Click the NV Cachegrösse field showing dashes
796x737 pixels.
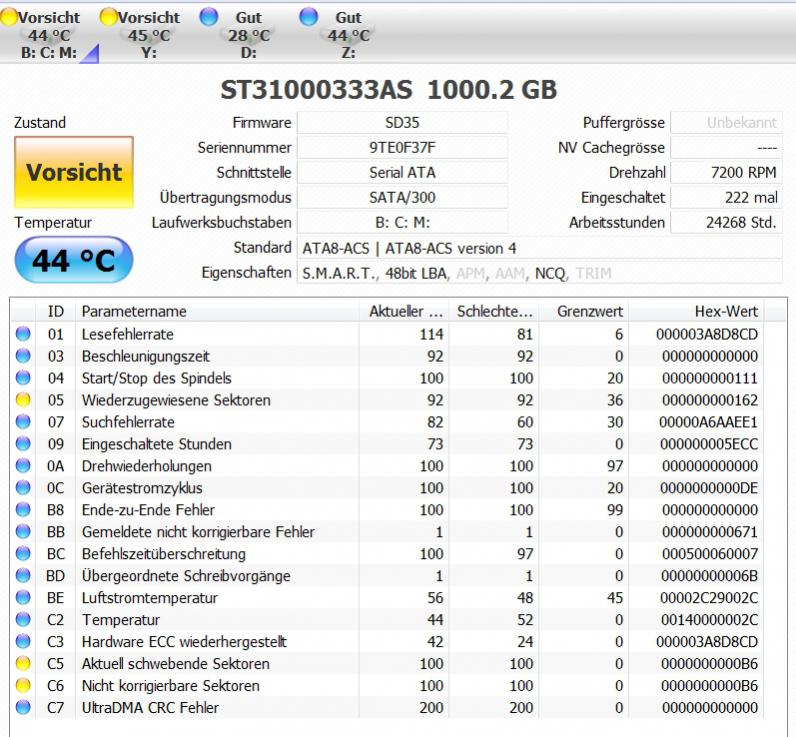[x=726, y=147]
